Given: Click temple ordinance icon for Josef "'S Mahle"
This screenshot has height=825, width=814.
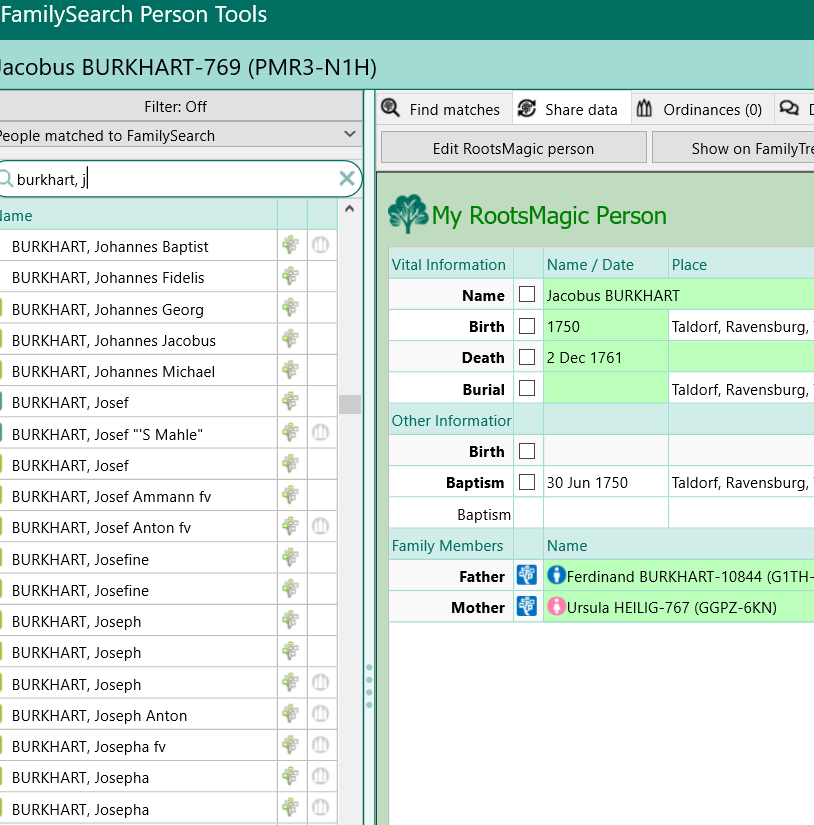Looking at the screenshot, I should click(x=320, y=432).
